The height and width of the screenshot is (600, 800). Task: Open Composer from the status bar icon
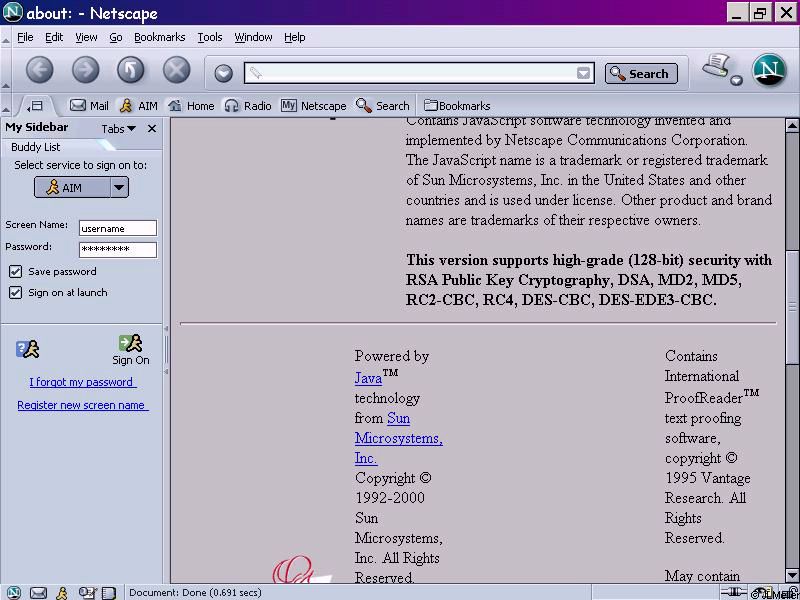(x=88, y=593)
